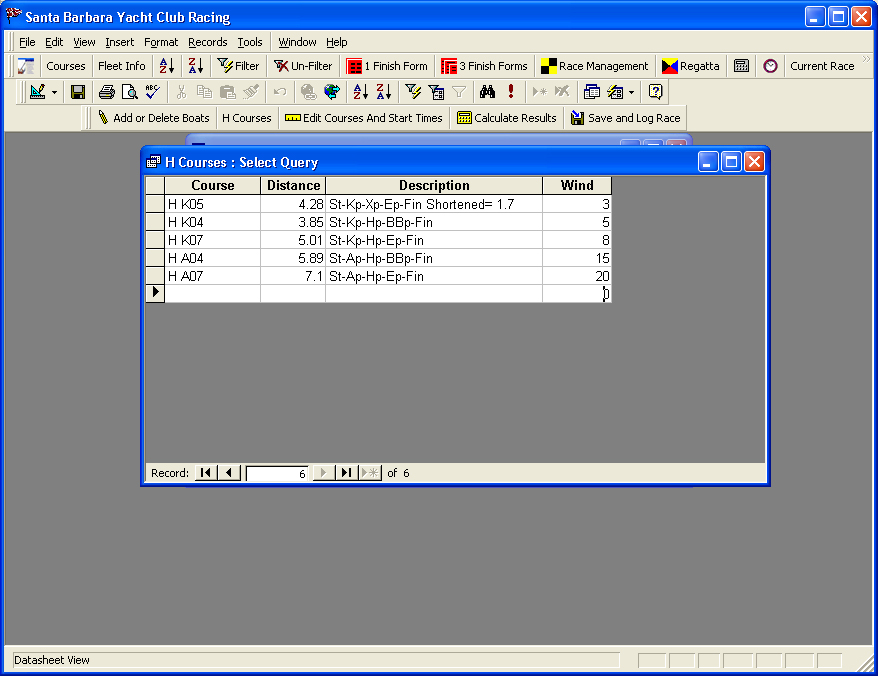878x676 pixels.
Task: Open Print Preview icon
Action: (x=129, y=92)
